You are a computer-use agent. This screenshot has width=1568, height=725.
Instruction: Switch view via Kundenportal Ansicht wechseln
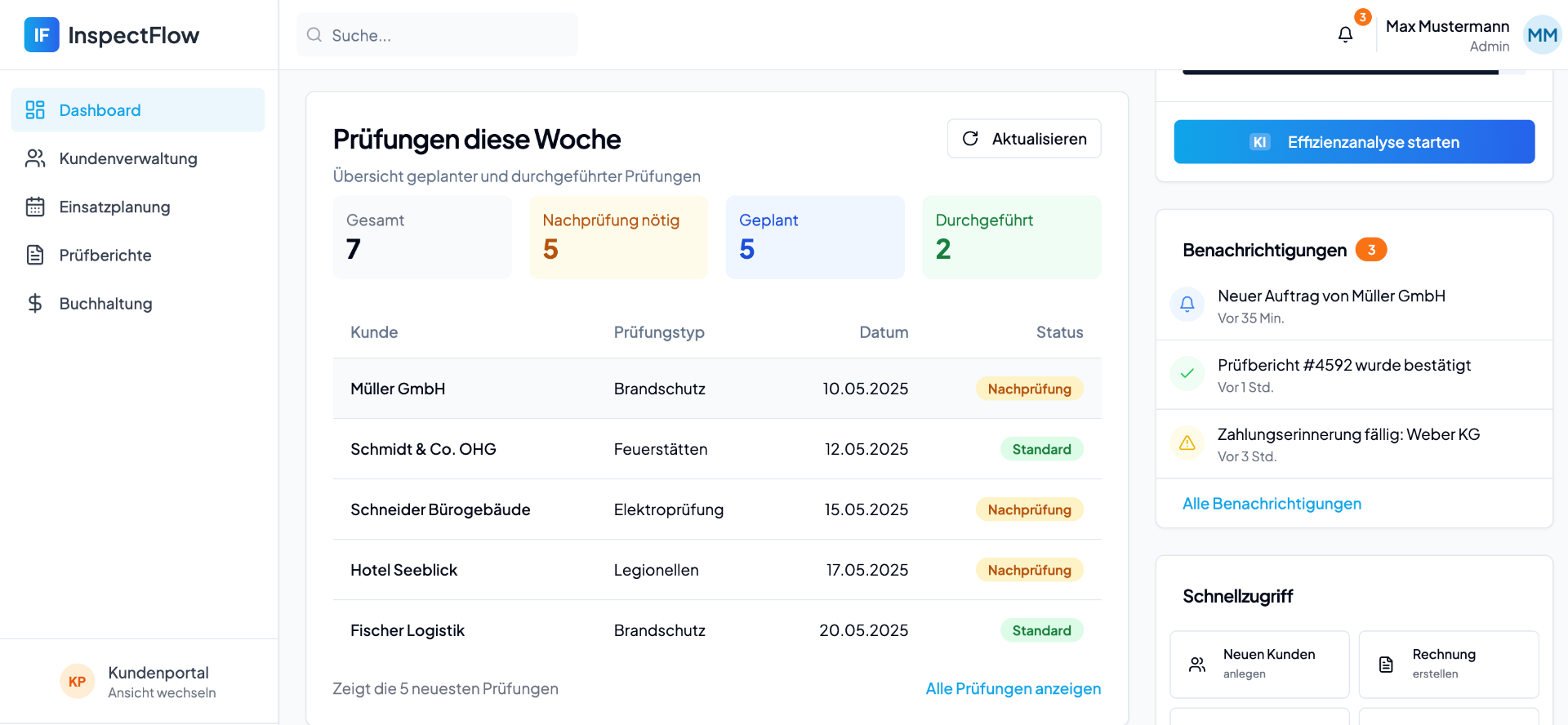[138, 682]
